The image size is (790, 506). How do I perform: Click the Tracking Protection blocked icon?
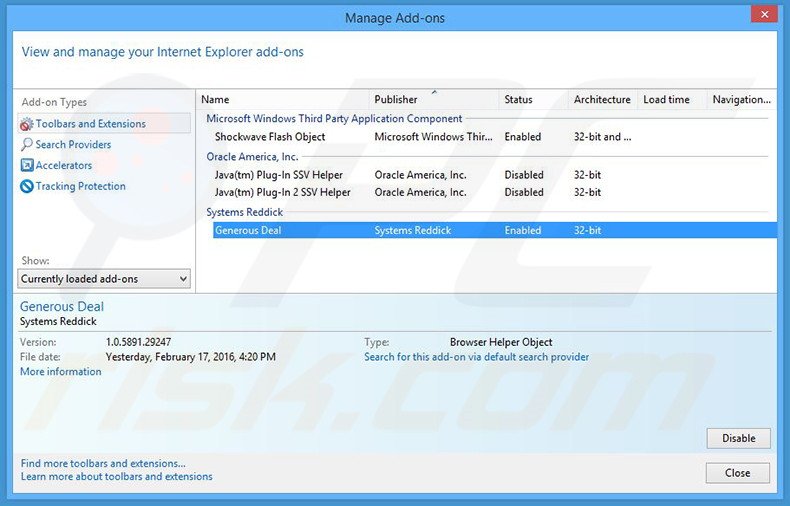27,186
